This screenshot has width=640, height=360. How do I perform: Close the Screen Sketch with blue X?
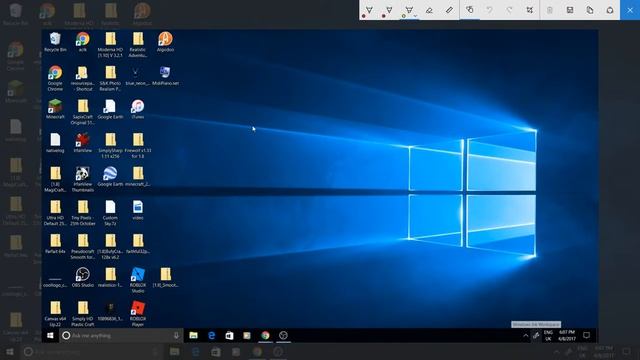(x=630, y=10)
